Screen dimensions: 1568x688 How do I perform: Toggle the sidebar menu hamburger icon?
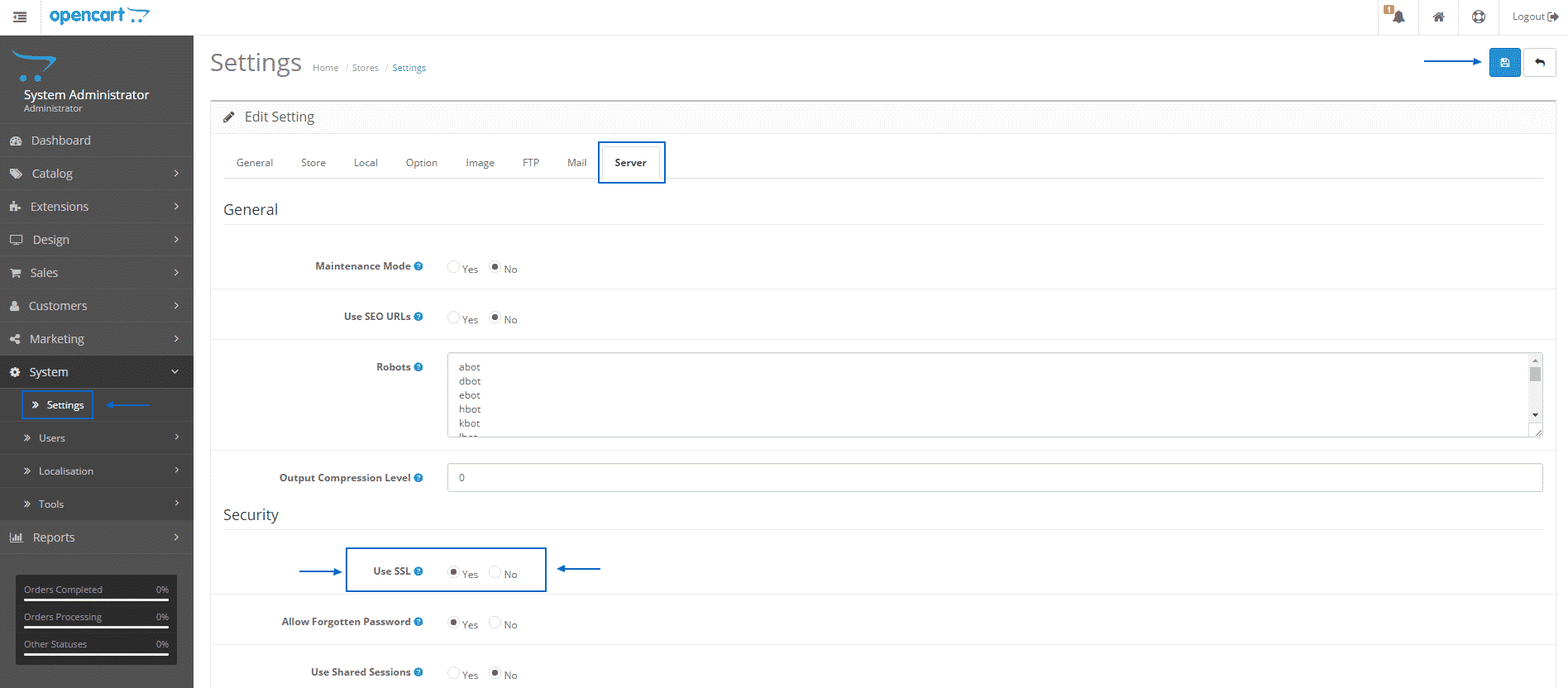coord(20,17)
